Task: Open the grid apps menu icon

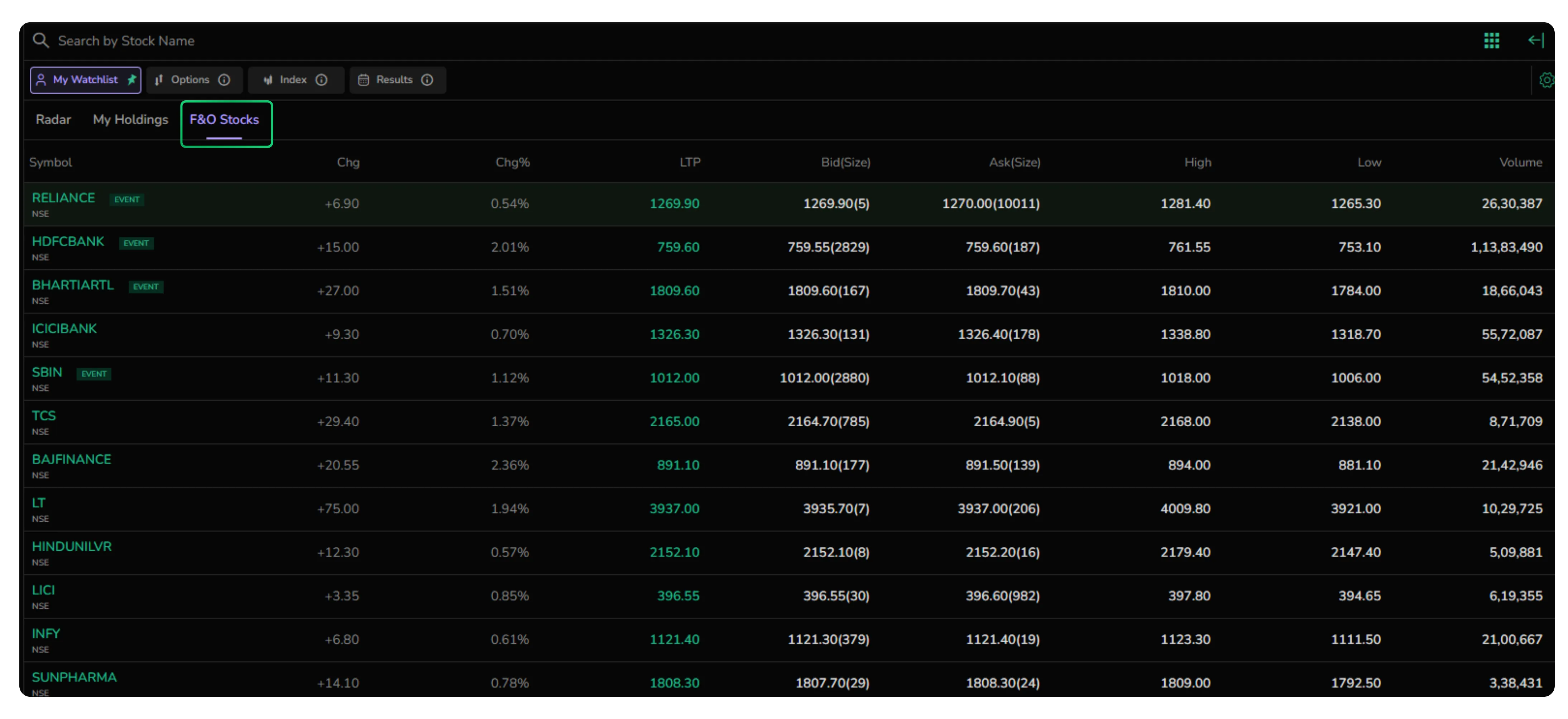Action: point(1491,41)
